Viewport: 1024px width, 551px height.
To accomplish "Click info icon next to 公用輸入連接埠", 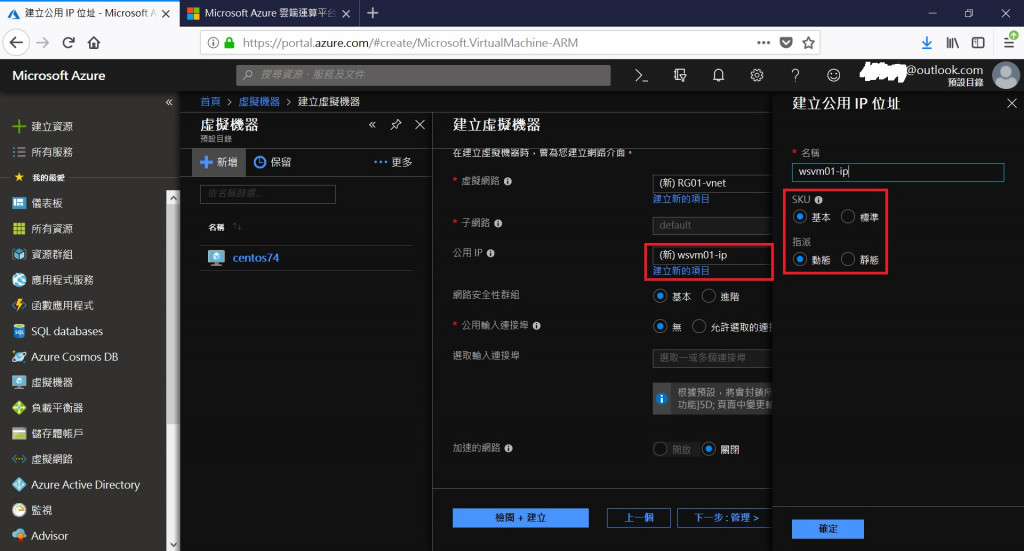I will 536,326.
